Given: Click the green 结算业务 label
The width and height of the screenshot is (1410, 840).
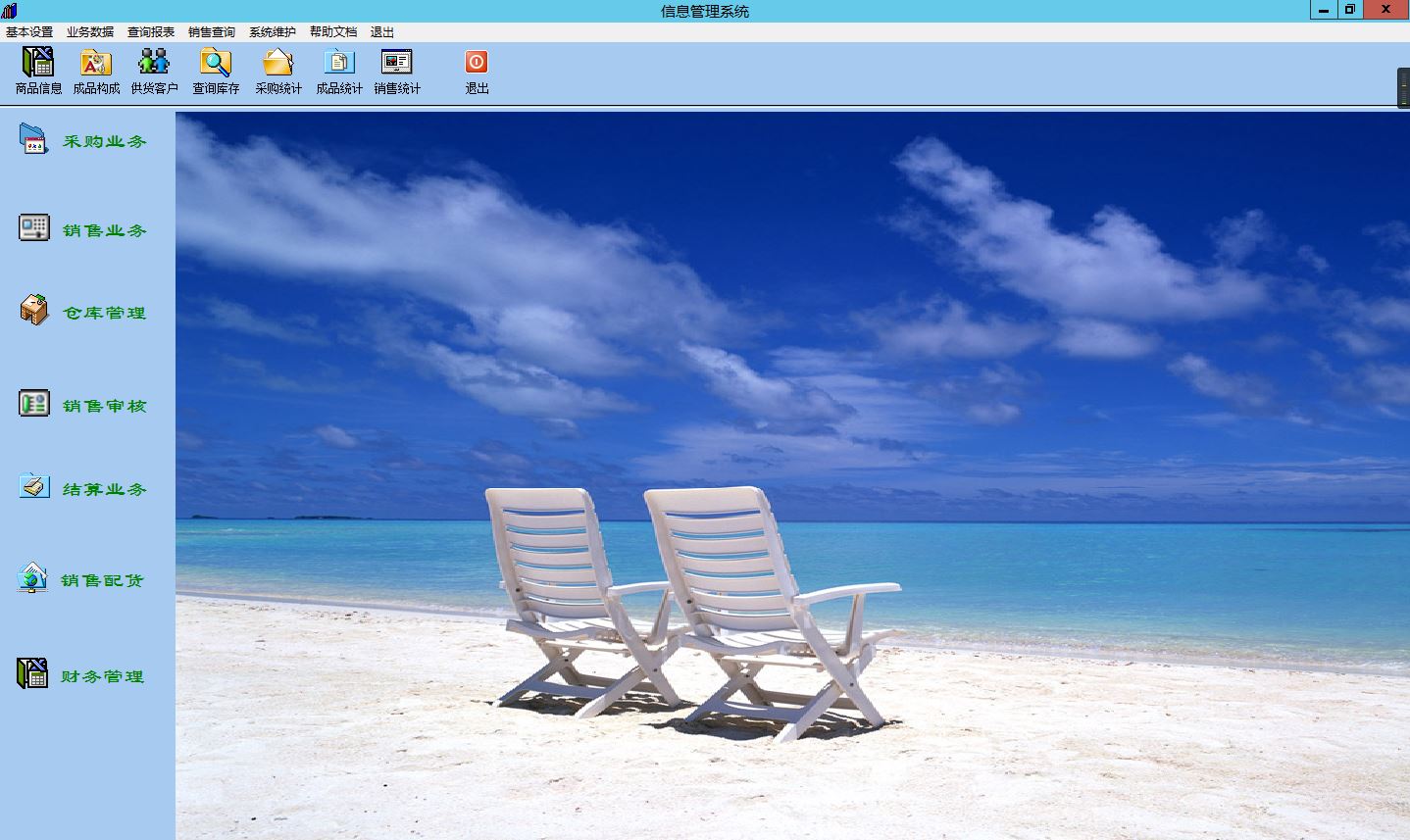Looking at the screenshot, I should [105, 489].
